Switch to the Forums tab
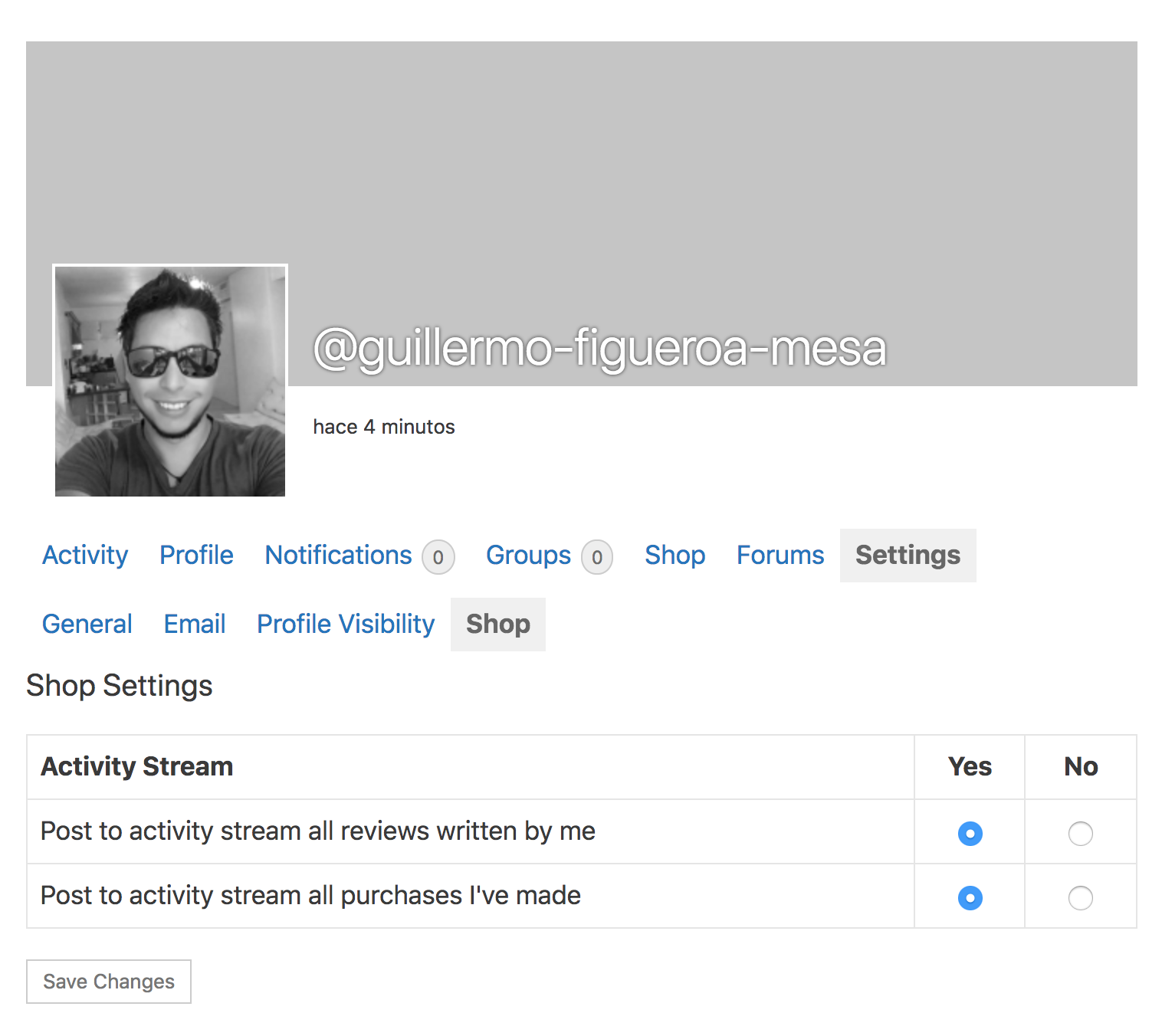 780,555
